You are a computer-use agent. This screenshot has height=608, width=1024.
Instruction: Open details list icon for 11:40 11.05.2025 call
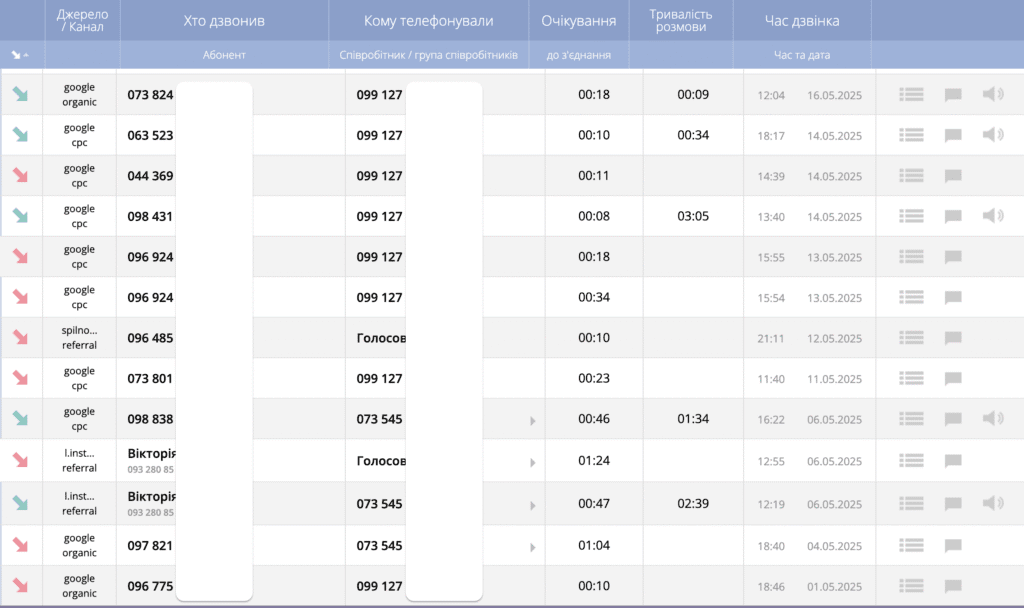[910, 379]
